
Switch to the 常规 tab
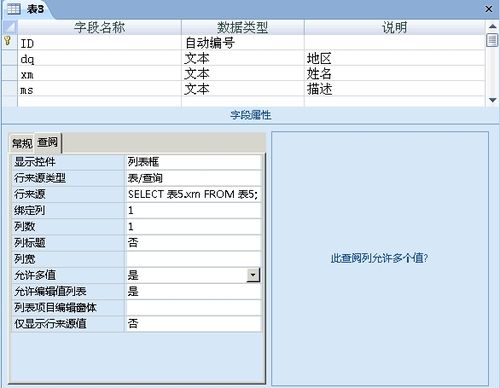(x=22, y=143)
